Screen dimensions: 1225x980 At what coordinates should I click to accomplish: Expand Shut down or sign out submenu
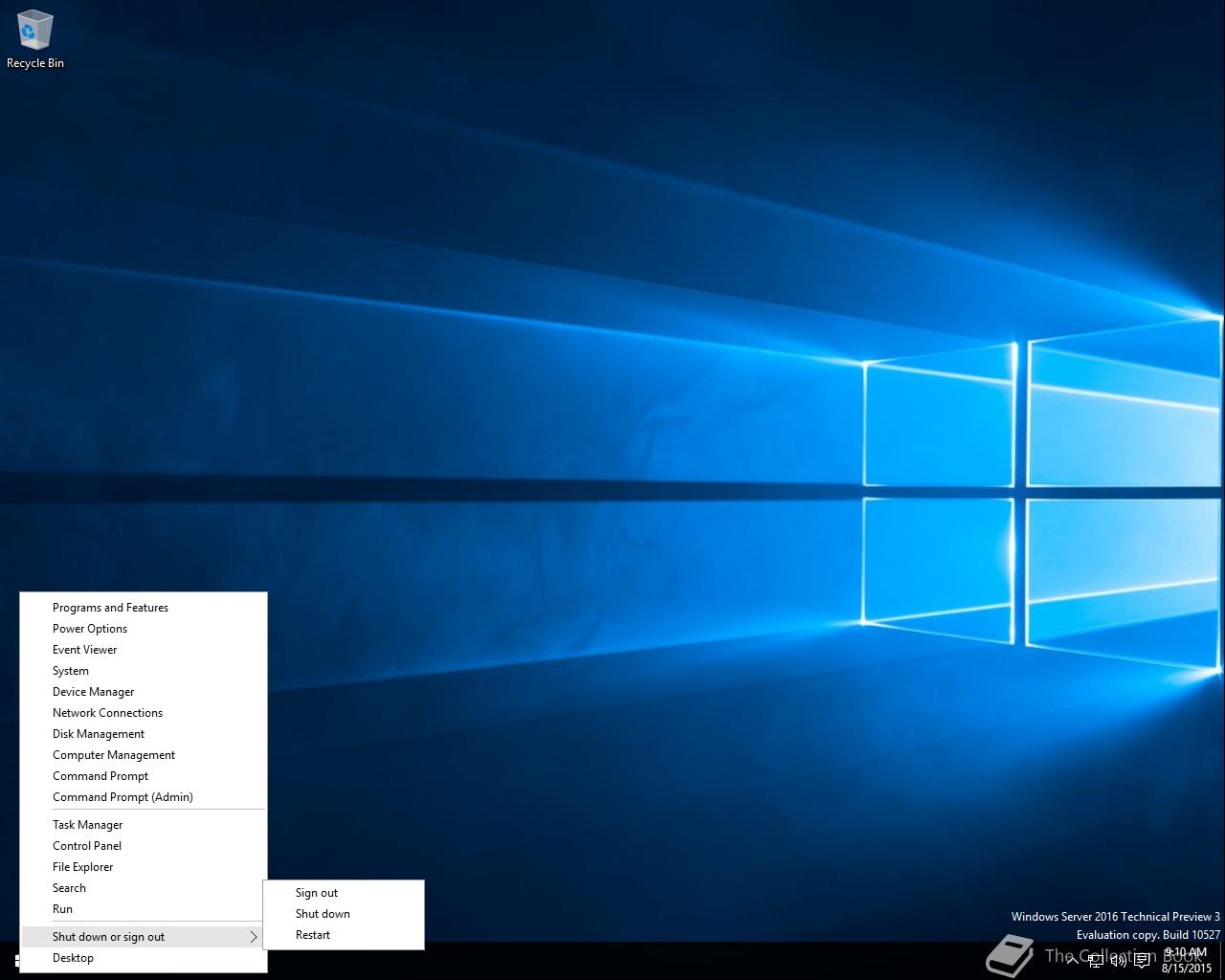[x=143, y=937]
